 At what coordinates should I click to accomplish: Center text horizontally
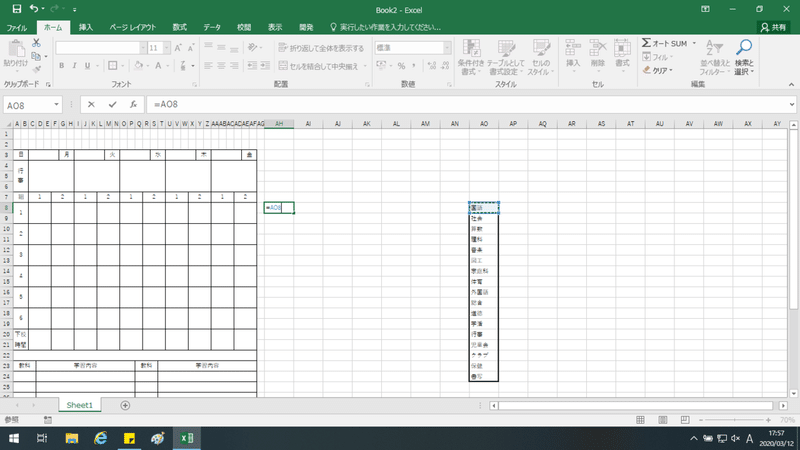(221, 66)
